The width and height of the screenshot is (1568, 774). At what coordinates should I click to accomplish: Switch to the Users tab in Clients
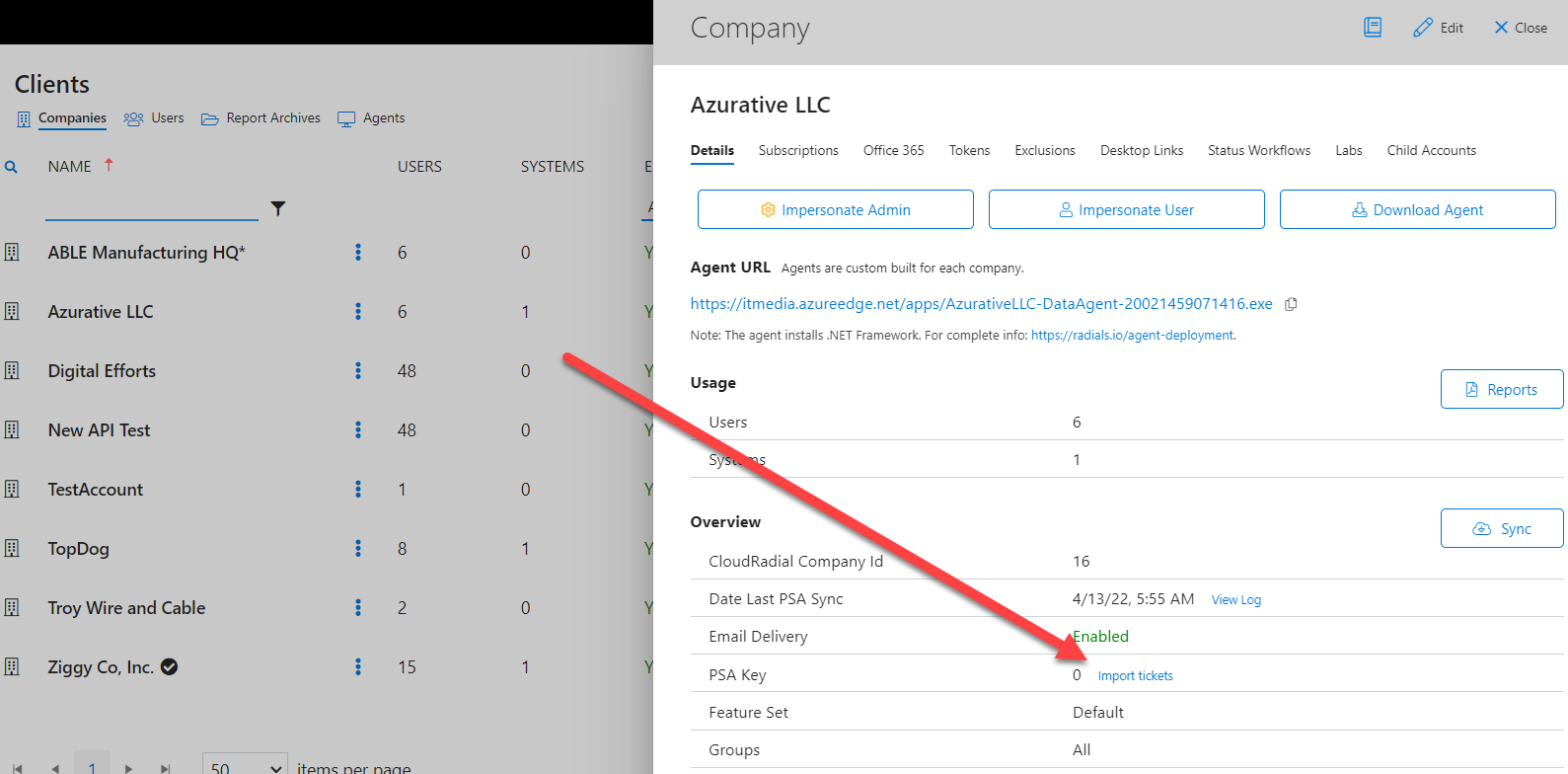coord(154,118)
